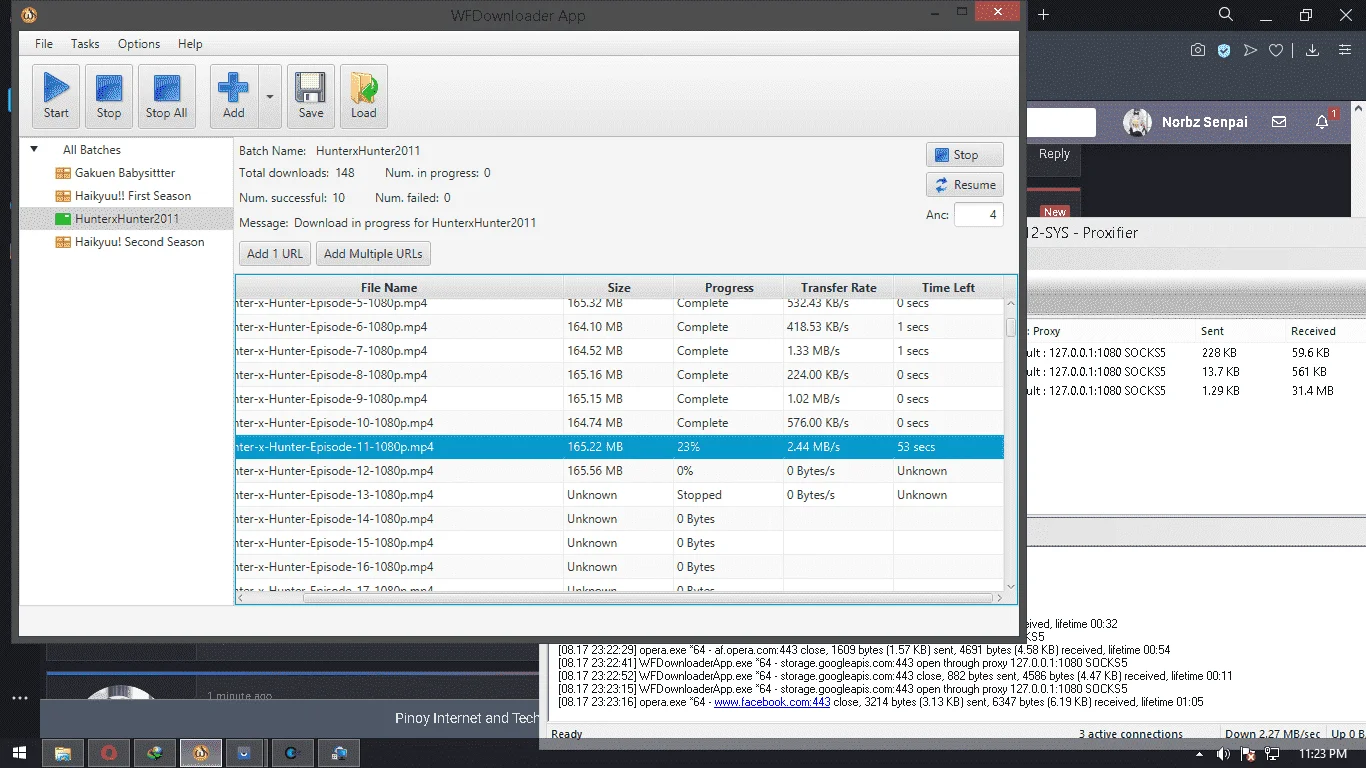Viewport: 1366px width, 768px height.
Task: Click the Load folder icon
Action: point(364,96)
